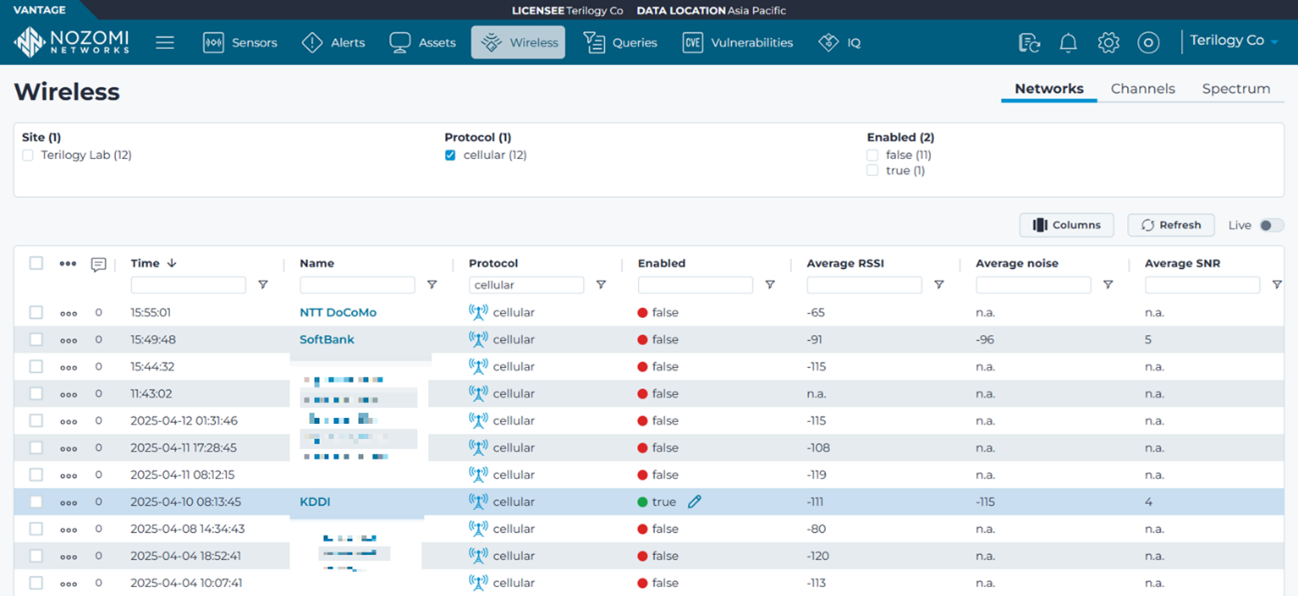Viewport: 1298px width, 596px height.
Task: Click the cellular antenna icon in KDDI row
Action: click(x=478, y=501)
